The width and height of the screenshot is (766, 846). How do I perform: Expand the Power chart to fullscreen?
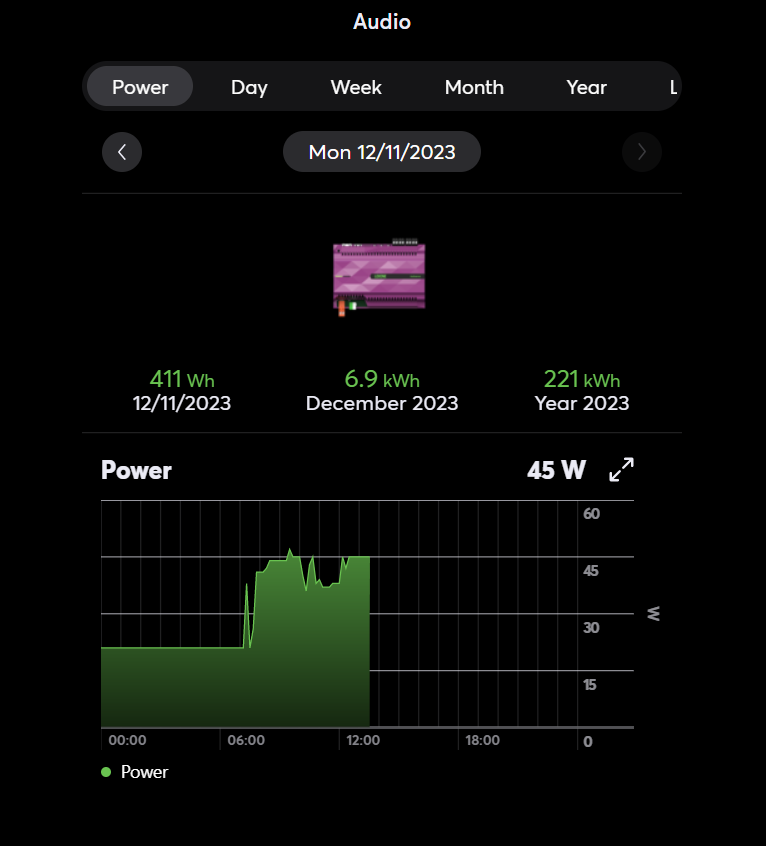point(622,469)
